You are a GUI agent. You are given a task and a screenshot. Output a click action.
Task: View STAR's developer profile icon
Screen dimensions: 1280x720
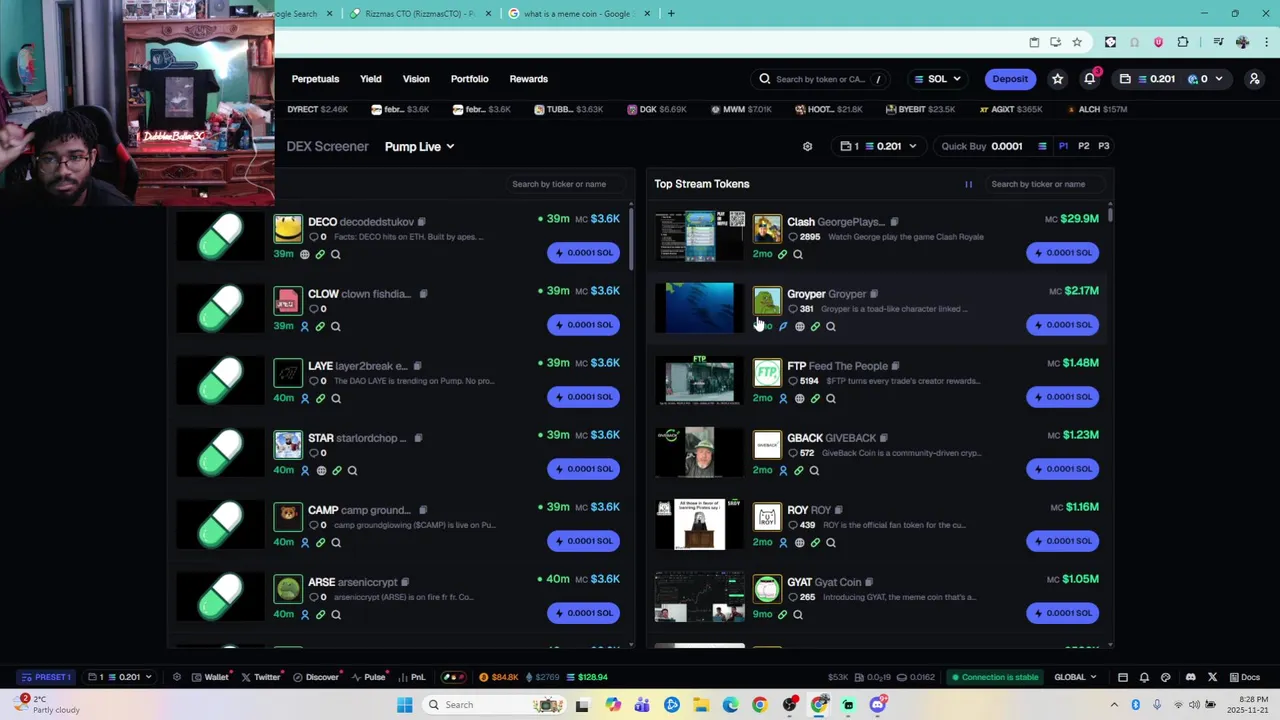(x=305, y=470)
